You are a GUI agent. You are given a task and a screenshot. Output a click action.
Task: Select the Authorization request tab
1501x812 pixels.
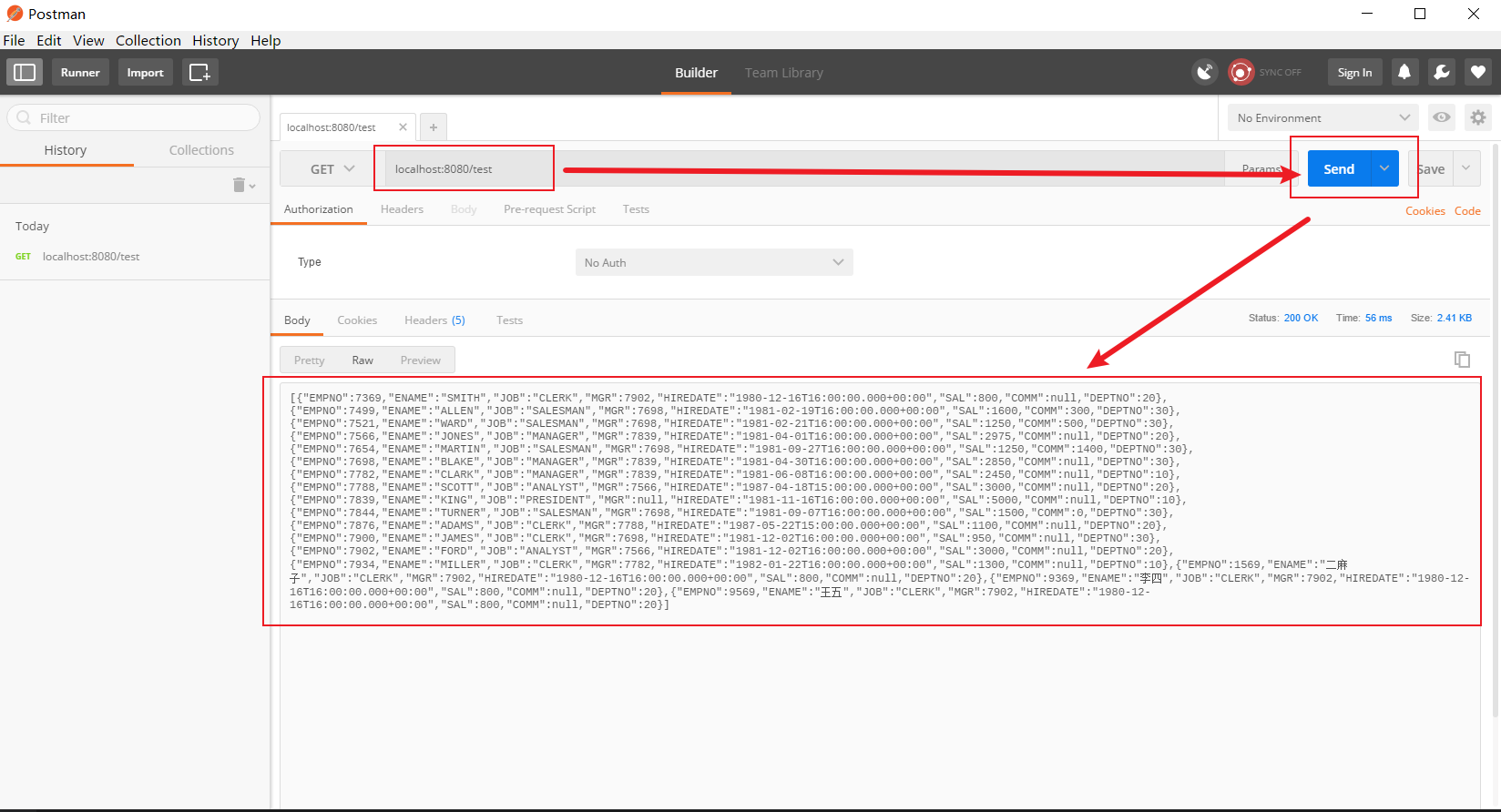318,208
